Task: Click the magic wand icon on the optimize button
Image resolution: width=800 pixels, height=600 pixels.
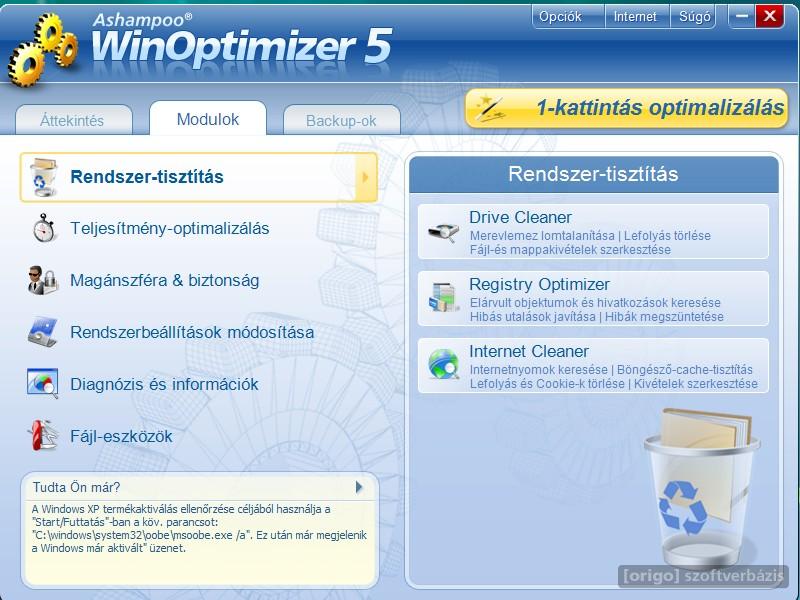Action: pyautogui.click(x=489, y=108)
